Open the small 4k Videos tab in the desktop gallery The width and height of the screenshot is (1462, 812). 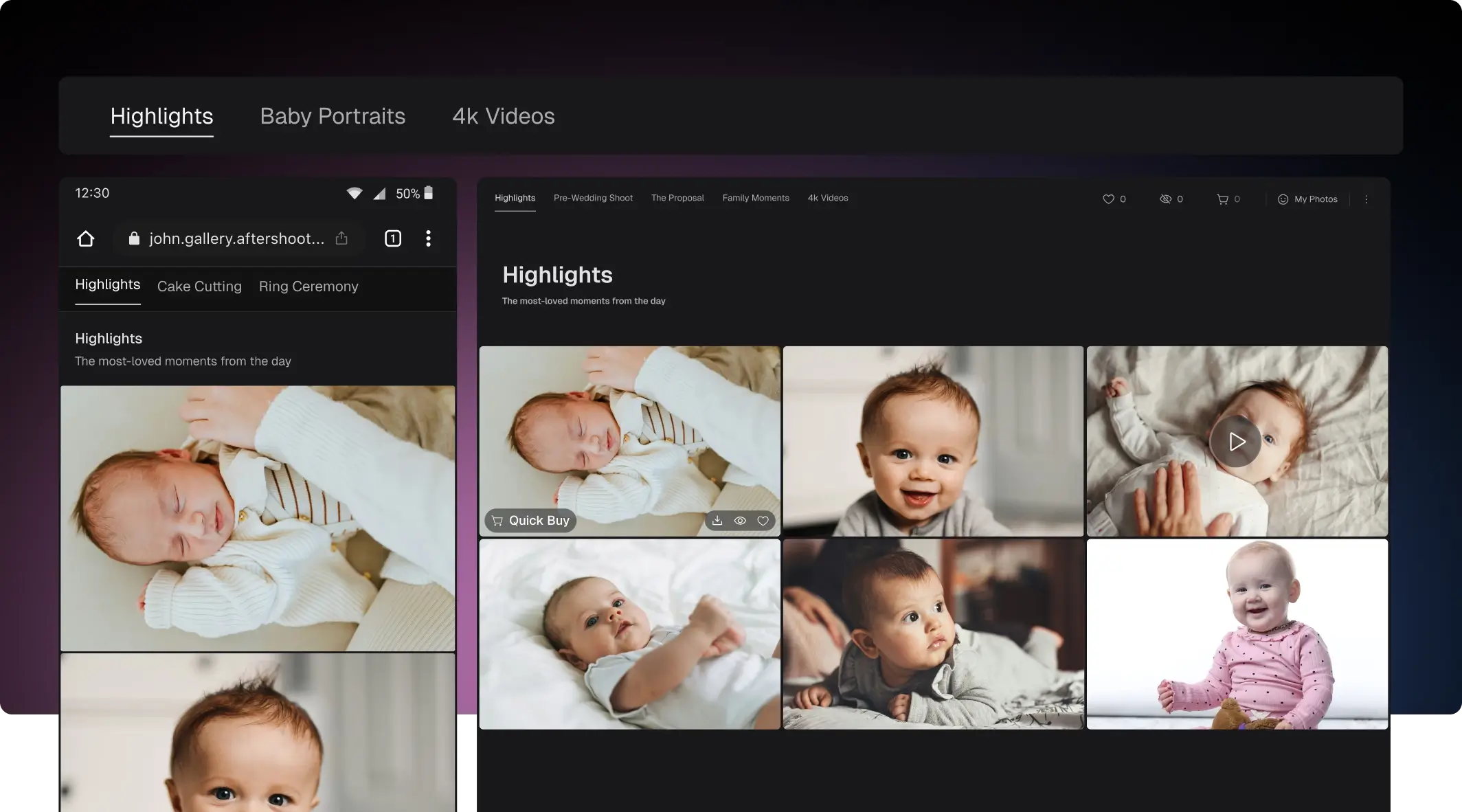(x=828, y=198)
